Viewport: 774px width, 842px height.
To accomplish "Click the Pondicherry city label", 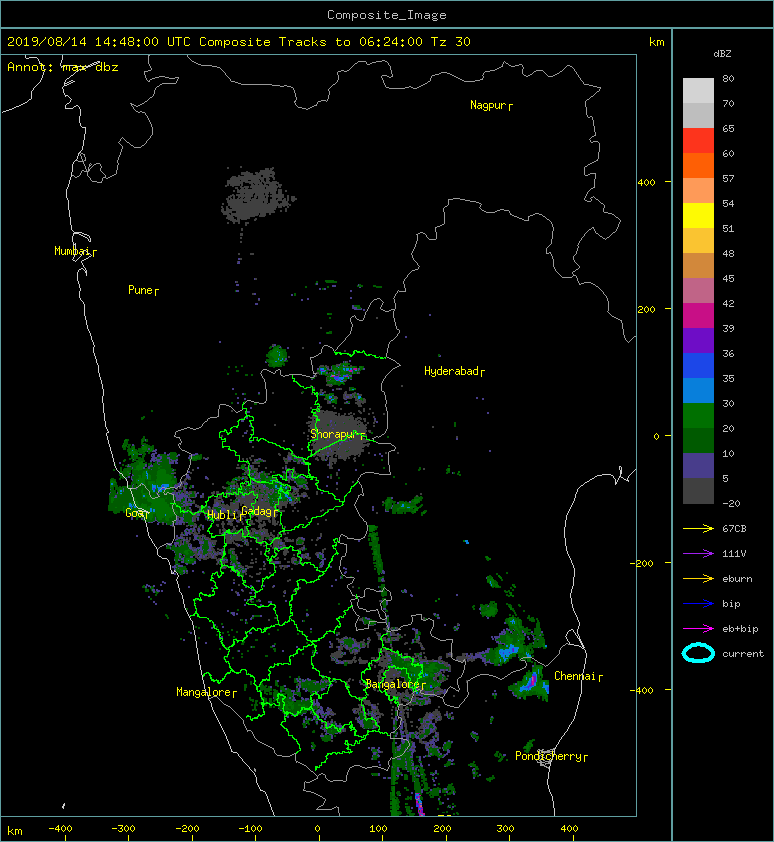I will pyautogui.click(x=548, y=756).
